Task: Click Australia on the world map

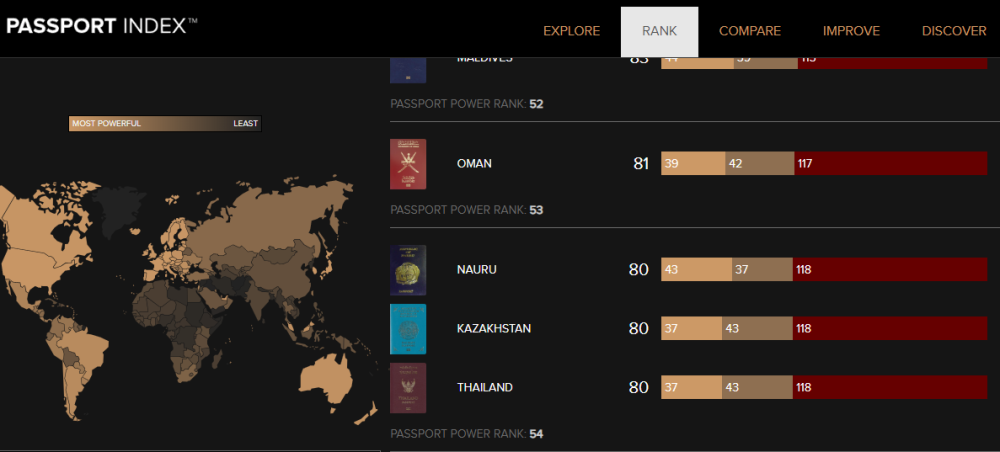Action: [329, 377]
